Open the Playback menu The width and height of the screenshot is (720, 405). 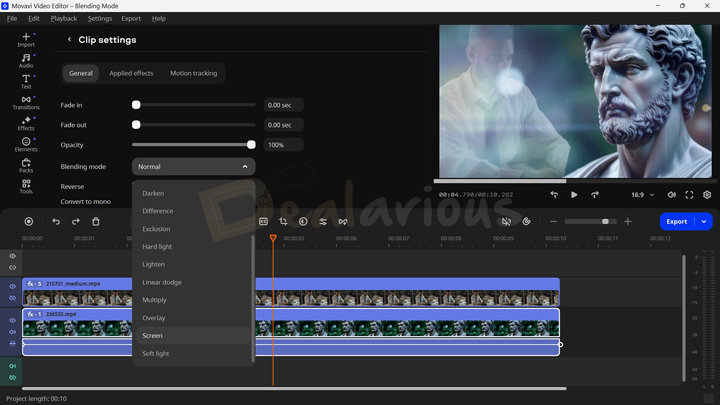64,18
